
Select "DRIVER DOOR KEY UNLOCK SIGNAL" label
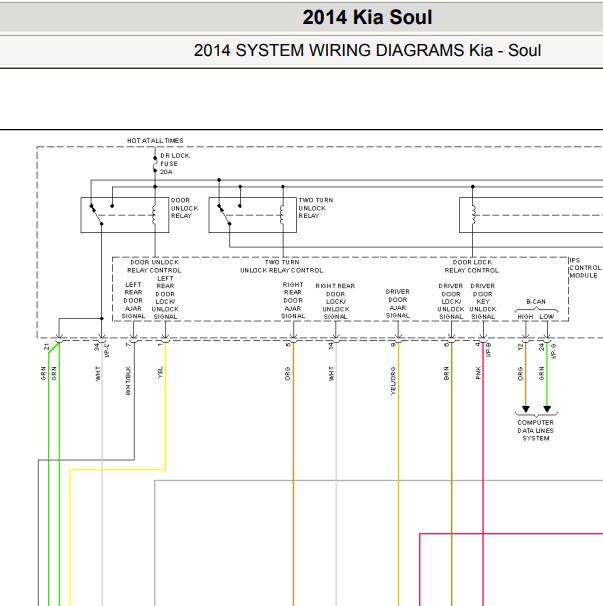point(483,301)
